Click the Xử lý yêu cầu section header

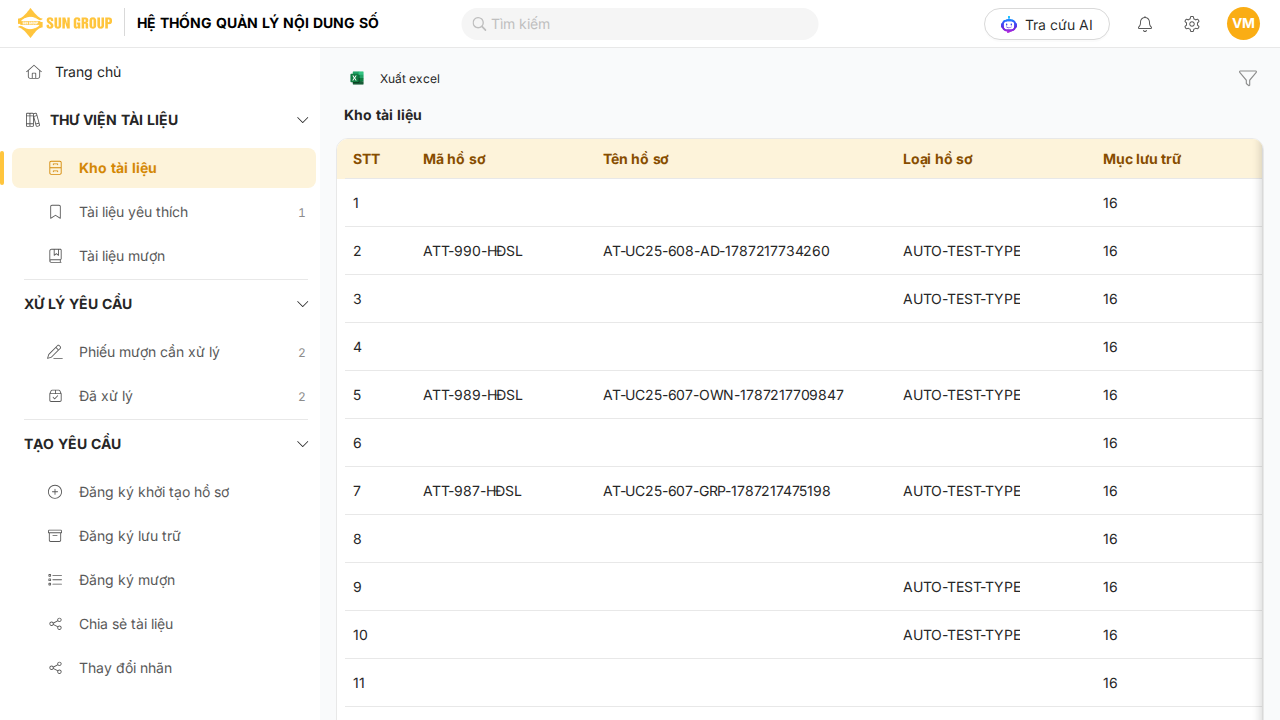(78, 304)
